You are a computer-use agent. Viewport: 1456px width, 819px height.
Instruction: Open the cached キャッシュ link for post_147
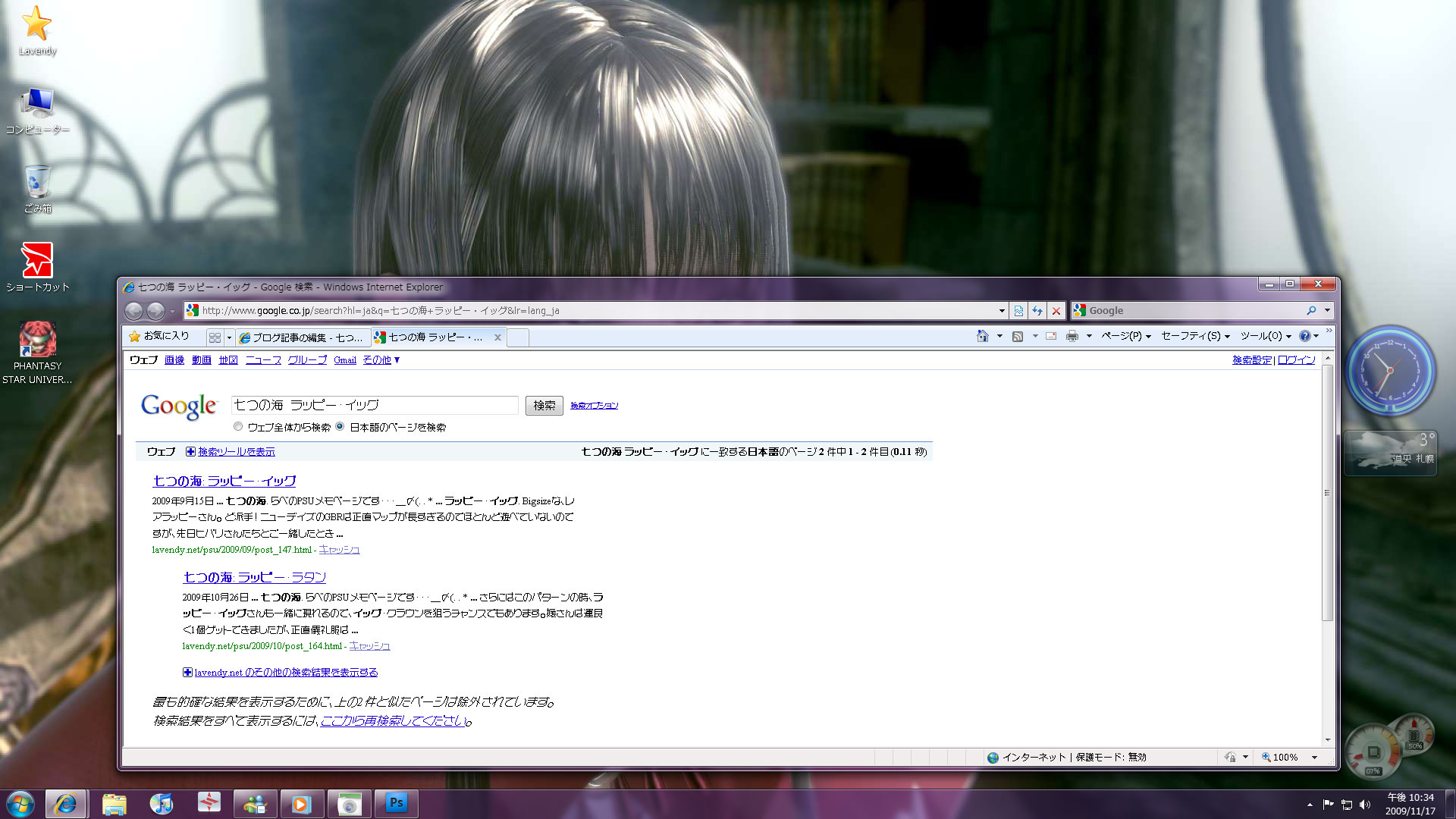point(339,550)
